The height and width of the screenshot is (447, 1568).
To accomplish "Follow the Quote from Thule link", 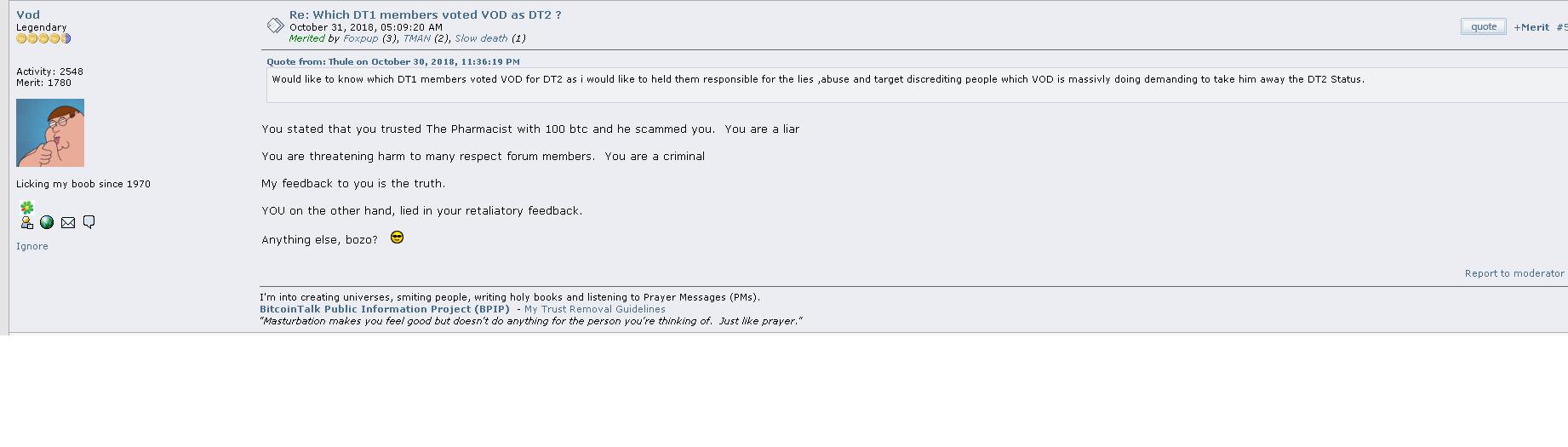I will 393,61.
